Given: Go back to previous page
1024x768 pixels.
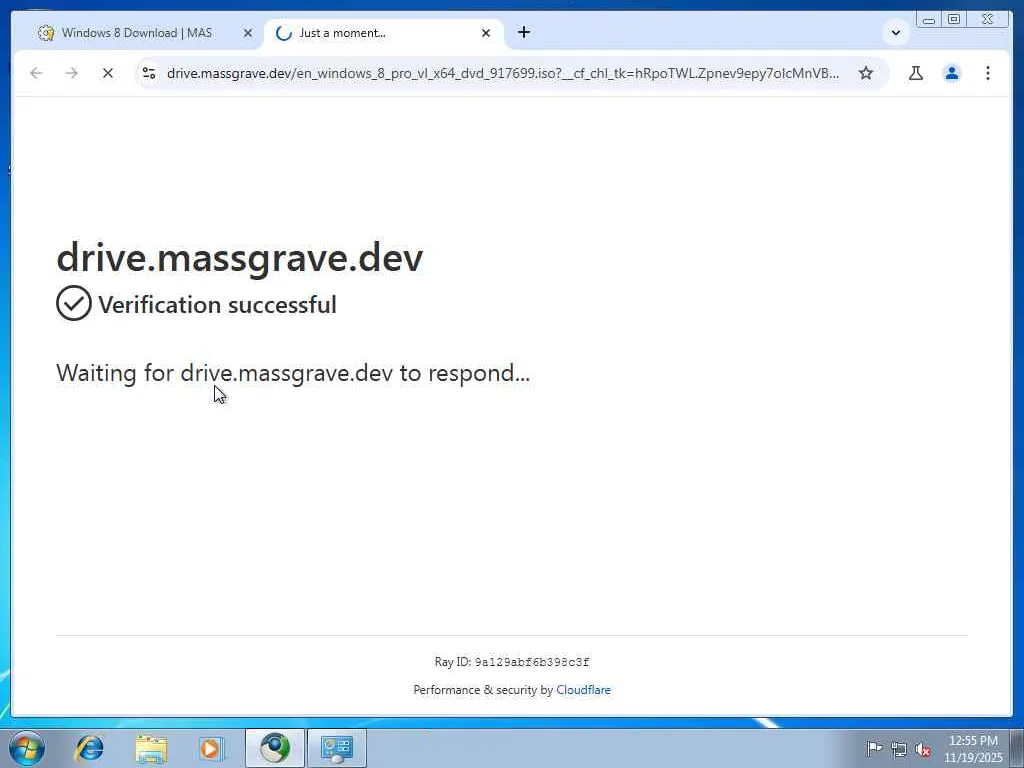Looking at the screenshot, I should coord(36,73).
